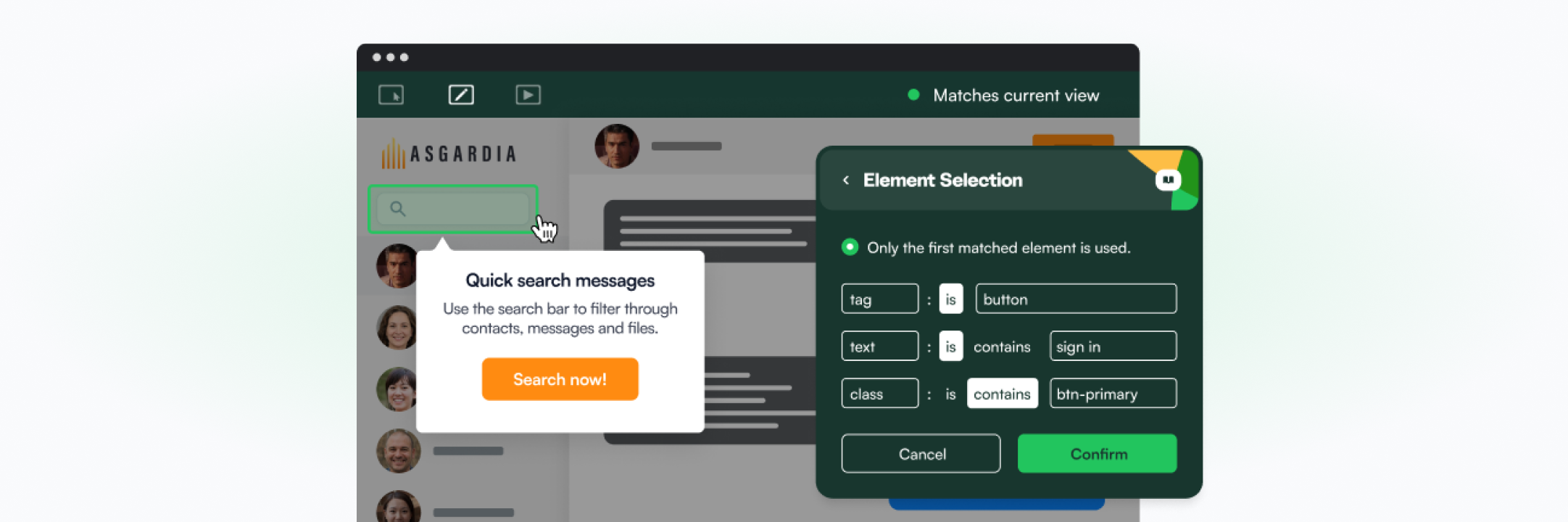
Task: Click the green Confirm button
Action: coord(1097,454)
